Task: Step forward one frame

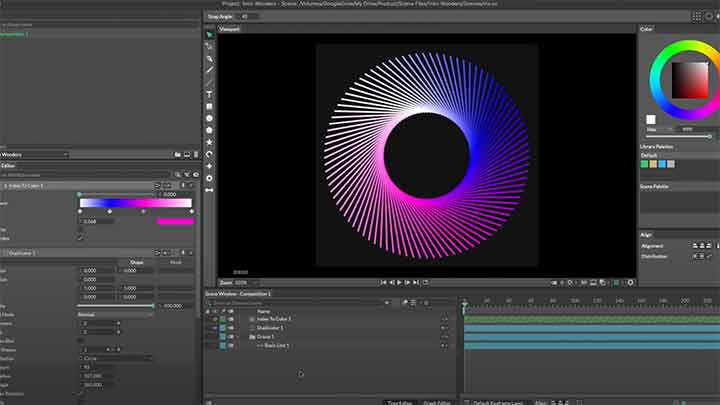Action: point(407,283)
